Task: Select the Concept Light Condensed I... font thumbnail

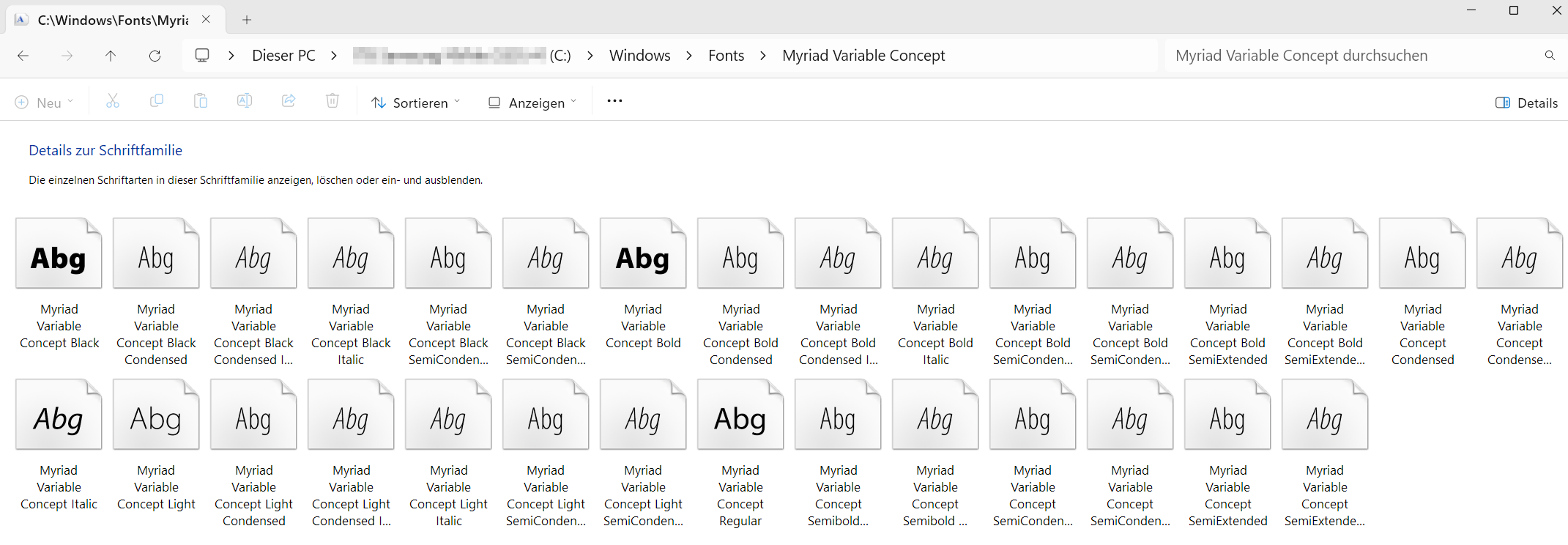Action: tap(351, 415)
